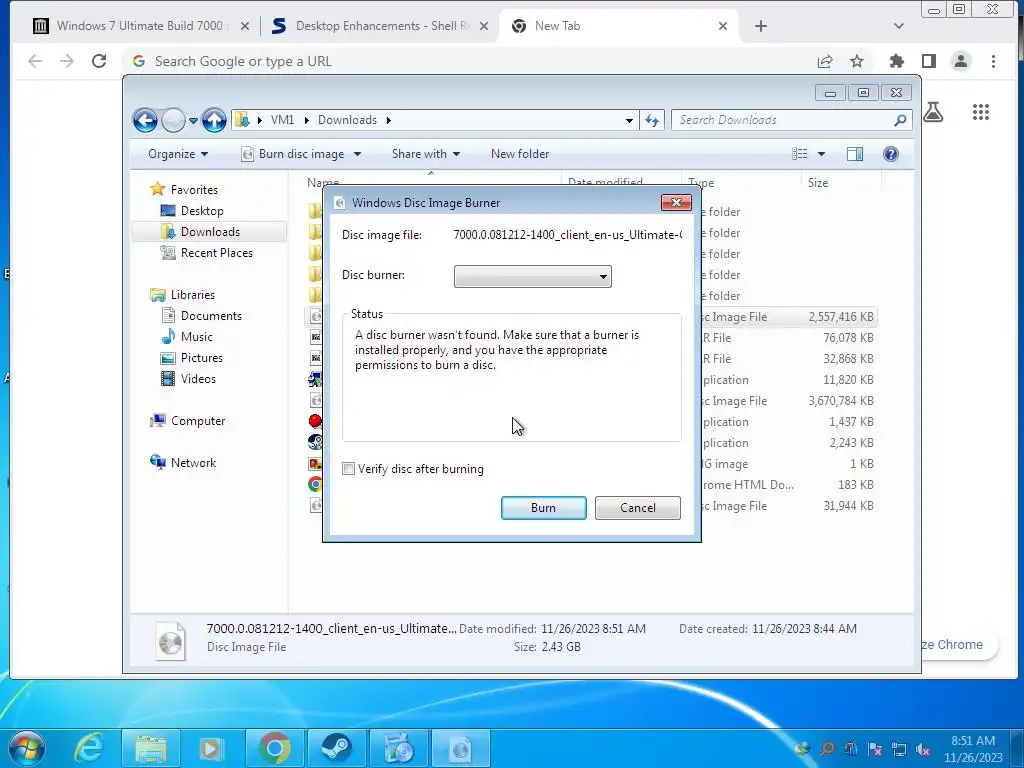The width and height of the screenshot is (1024, 768).
Task: Switch to Steam in the taskbar
Action: coord(337,748)
